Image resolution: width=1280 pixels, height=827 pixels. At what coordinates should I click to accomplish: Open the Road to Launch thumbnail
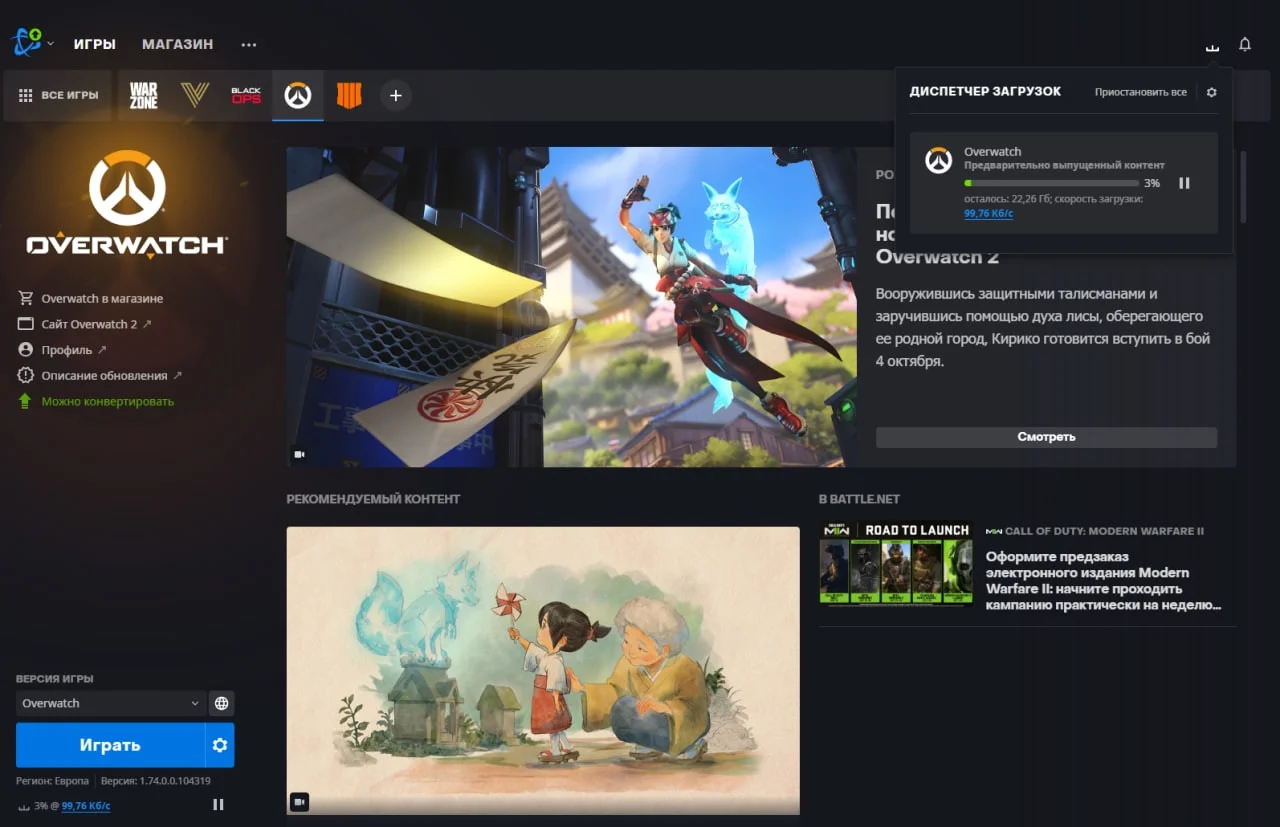click(x=896, y=562)
